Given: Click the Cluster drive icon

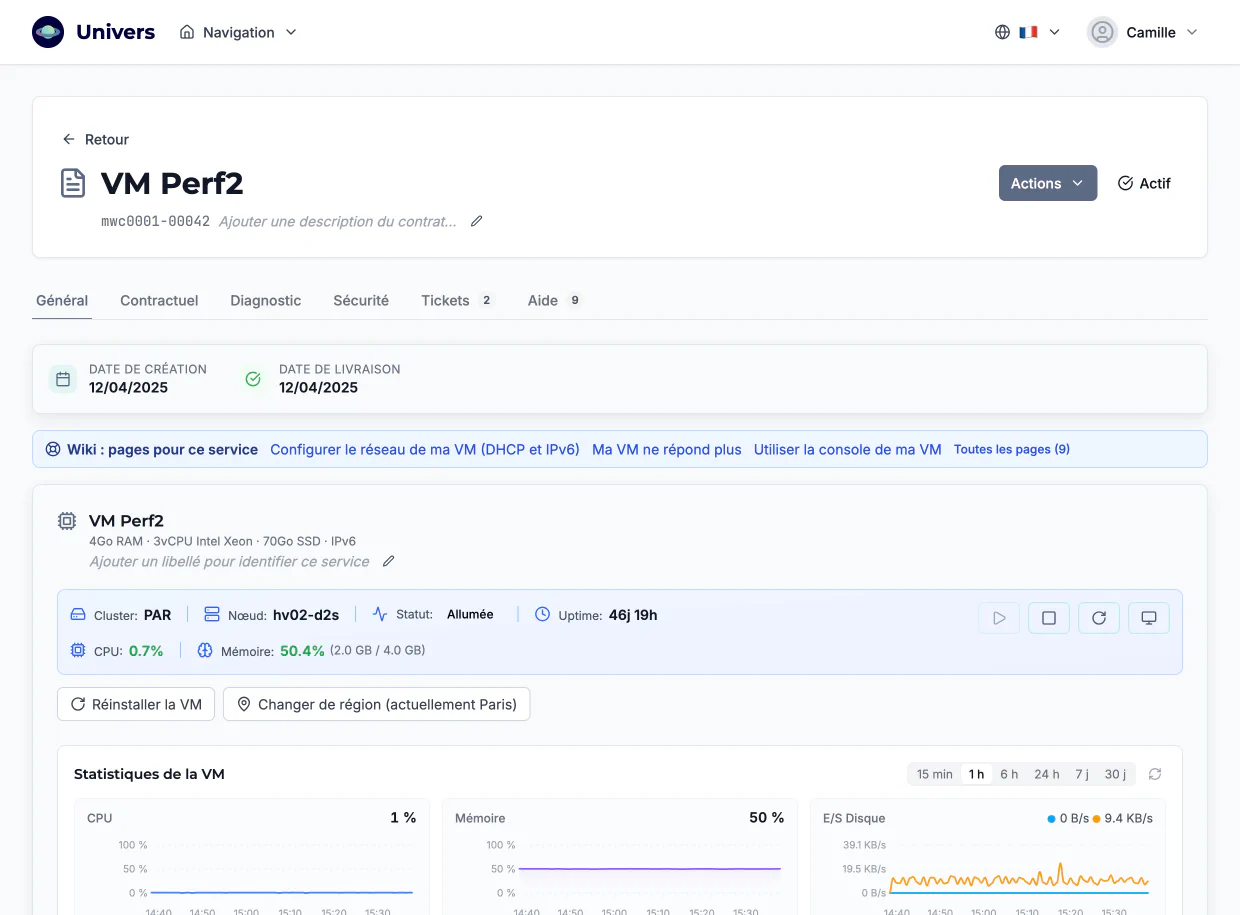Looking at the screenshot, I should click(78, 614).
